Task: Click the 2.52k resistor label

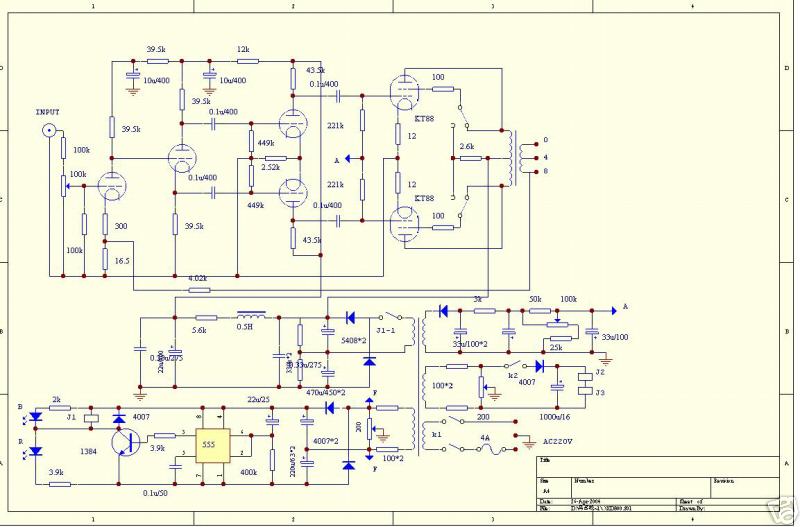Action: click(270, 167)
